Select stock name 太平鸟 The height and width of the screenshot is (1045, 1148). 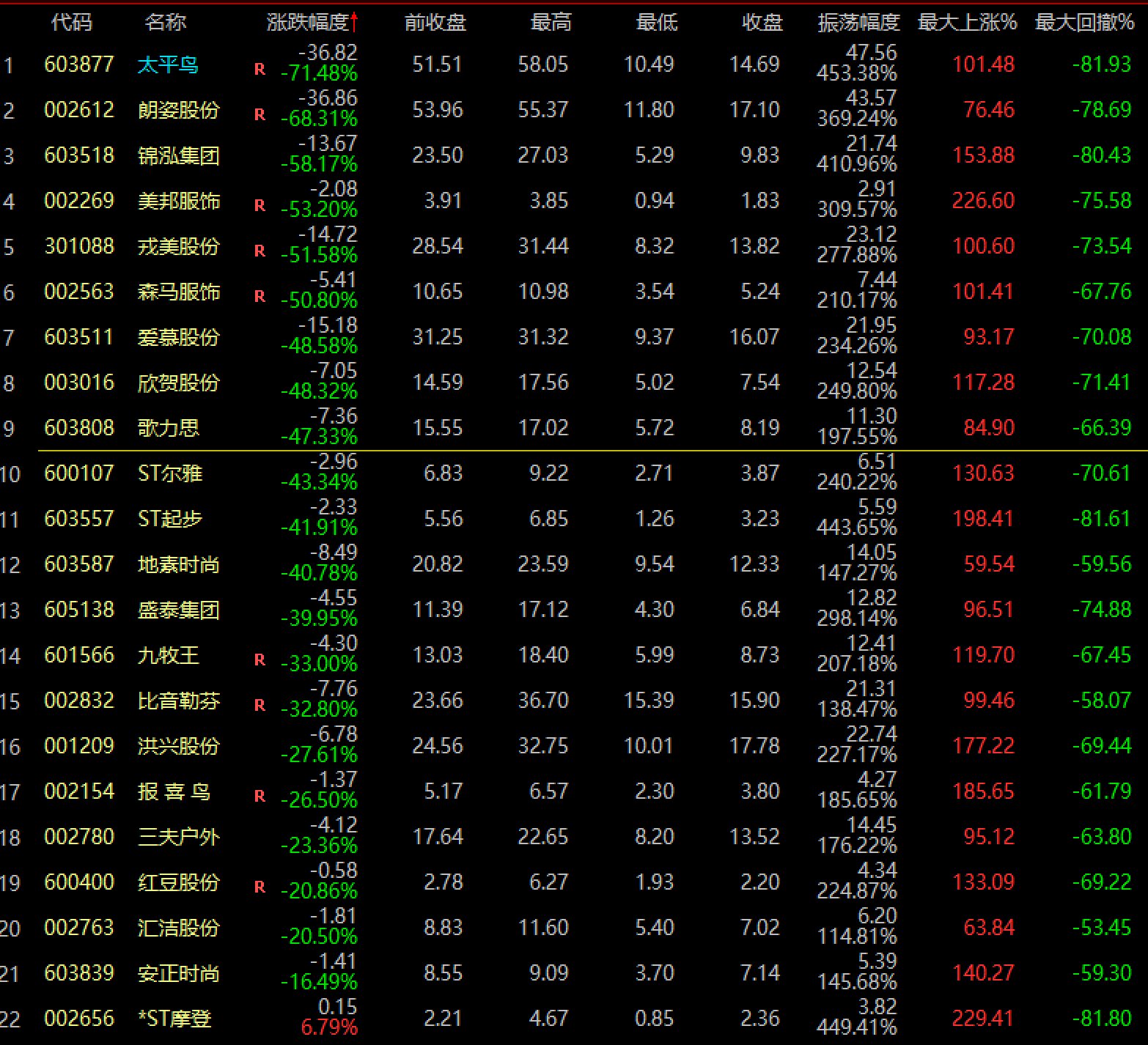168,64
